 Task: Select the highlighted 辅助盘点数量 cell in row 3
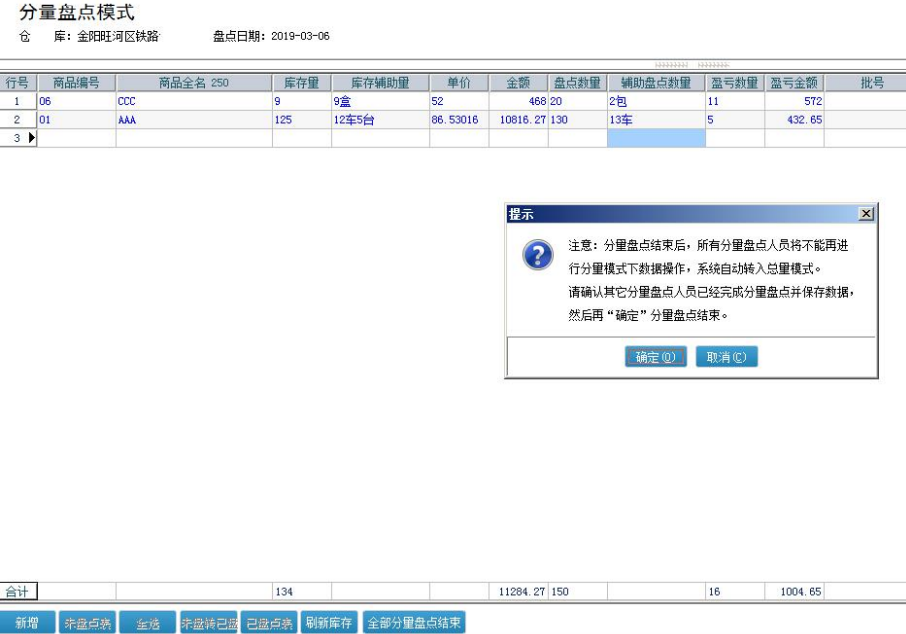click(655, 138)
